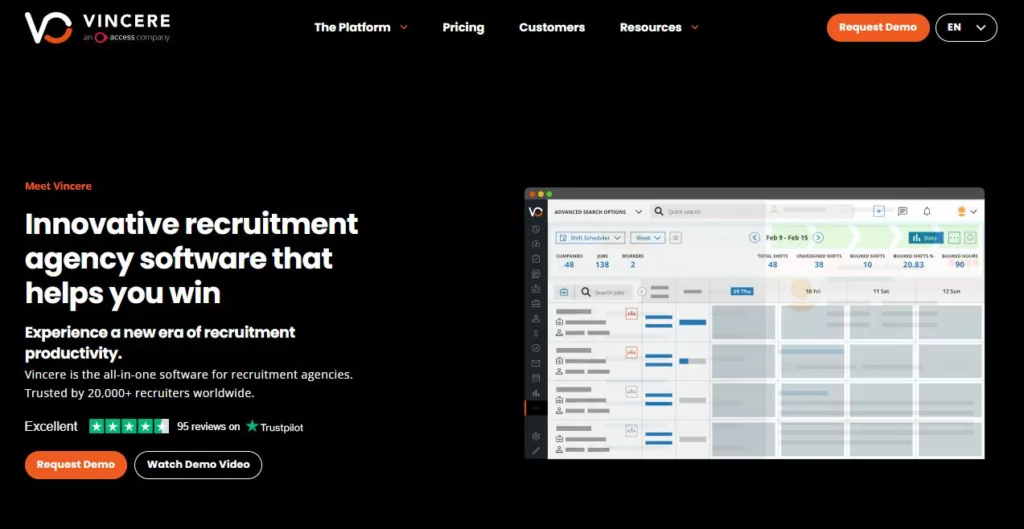The height and width of the screenshot is (529, 1024).
Task: Click the notes document icon in the sidebar
Action: 536,274
